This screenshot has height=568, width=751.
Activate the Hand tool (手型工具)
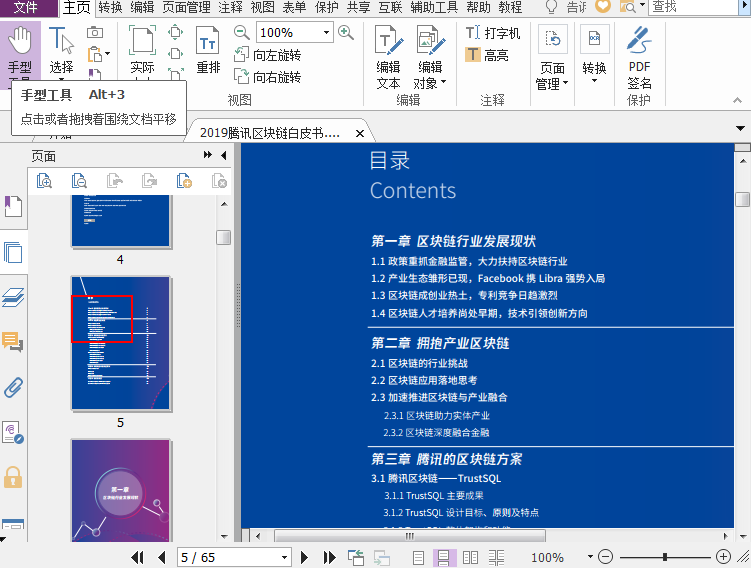20,54
